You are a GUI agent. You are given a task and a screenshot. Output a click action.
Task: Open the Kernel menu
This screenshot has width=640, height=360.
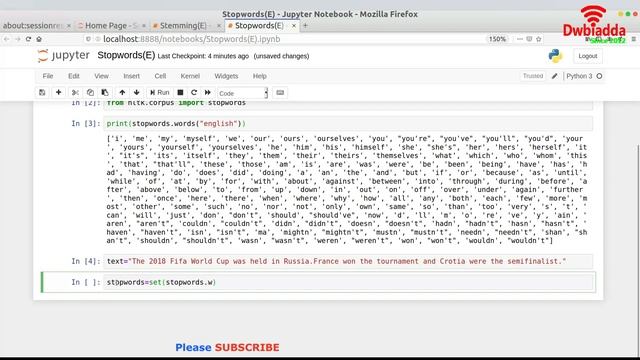(190, 76)
